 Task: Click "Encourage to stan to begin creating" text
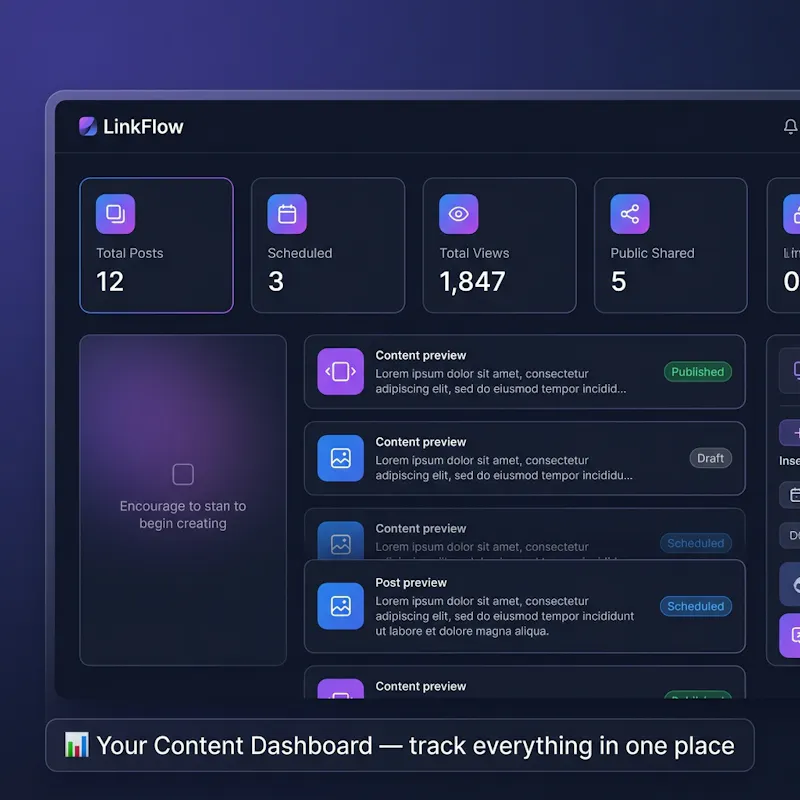point(183,515)
